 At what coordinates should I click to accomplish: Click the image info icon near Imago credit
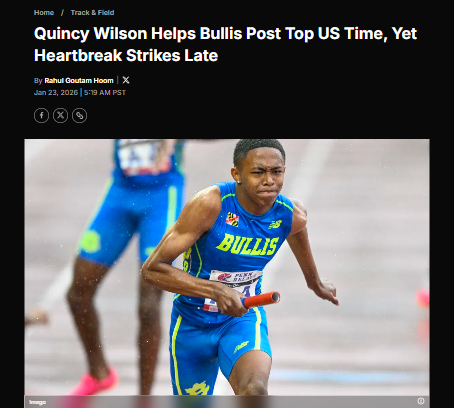tap(421, 401)
